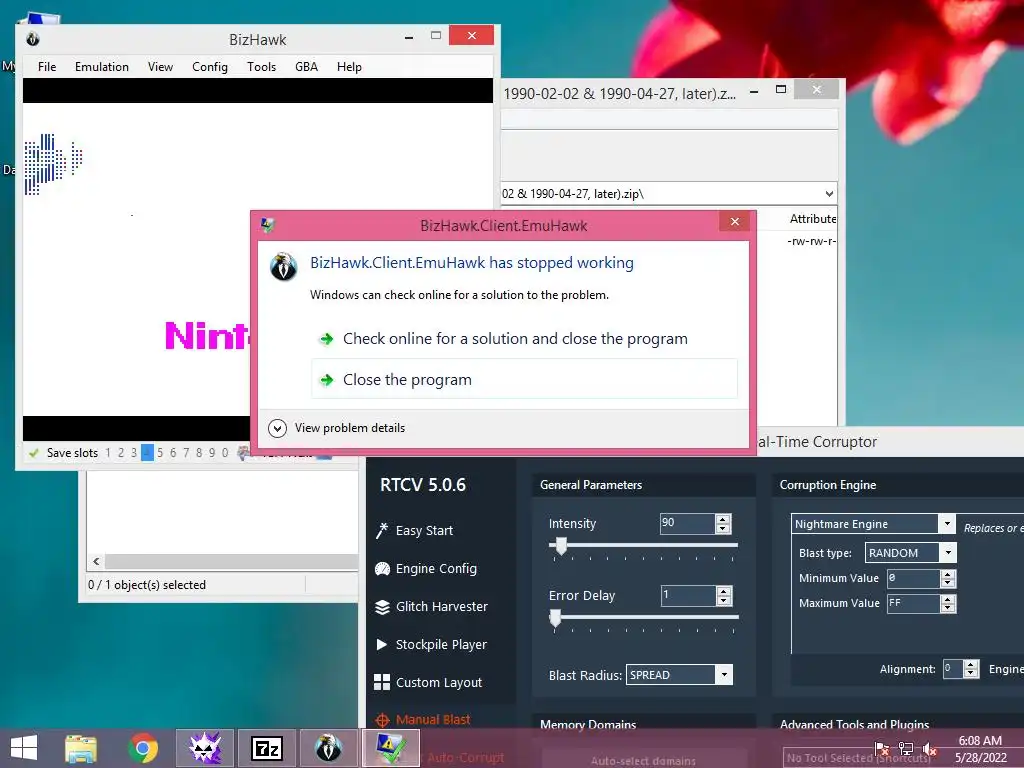Expand View problem details
The height and width of the screenshot is (768, 1024).
tap(336, 428)
